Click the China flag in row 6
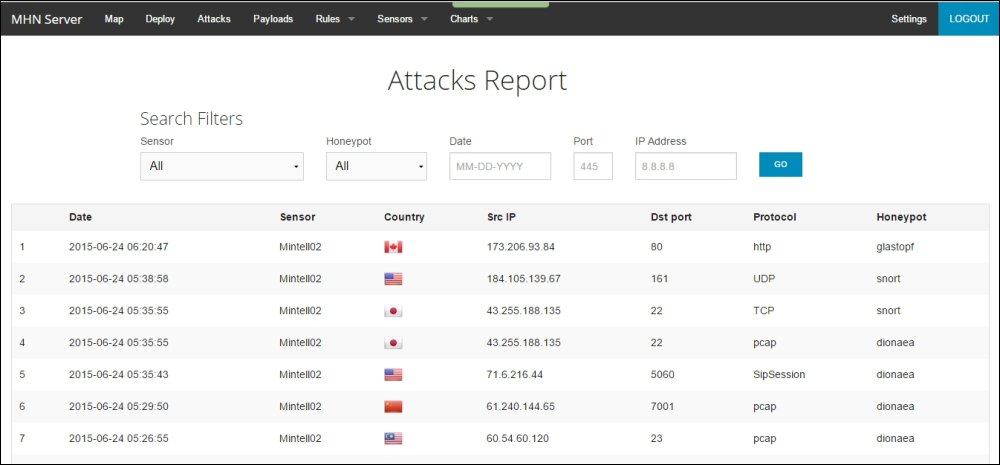1000x465 pixels. (x=393, y=406)
